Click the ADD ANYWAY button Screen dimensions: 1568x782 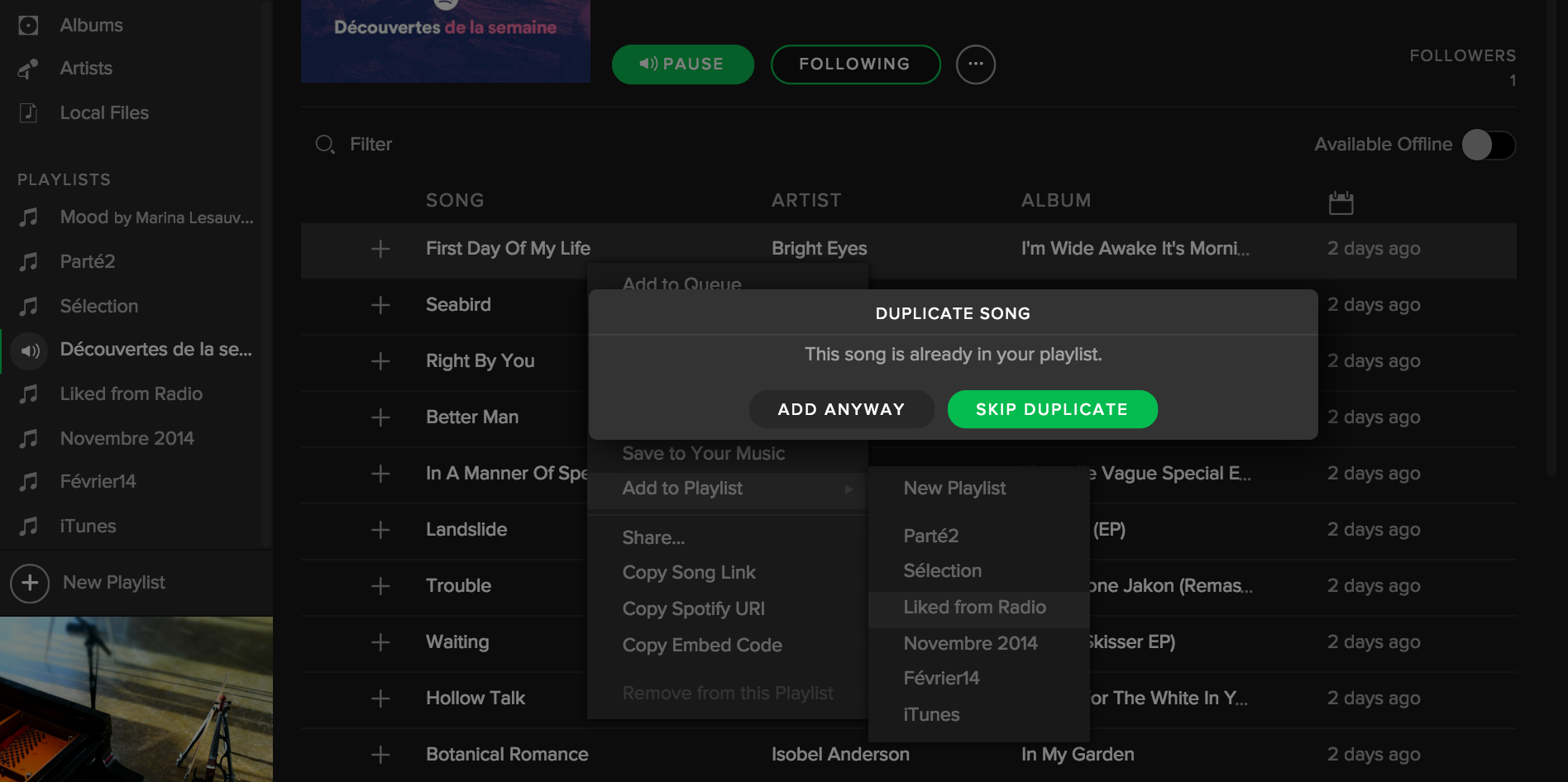[x=841, y=409]
